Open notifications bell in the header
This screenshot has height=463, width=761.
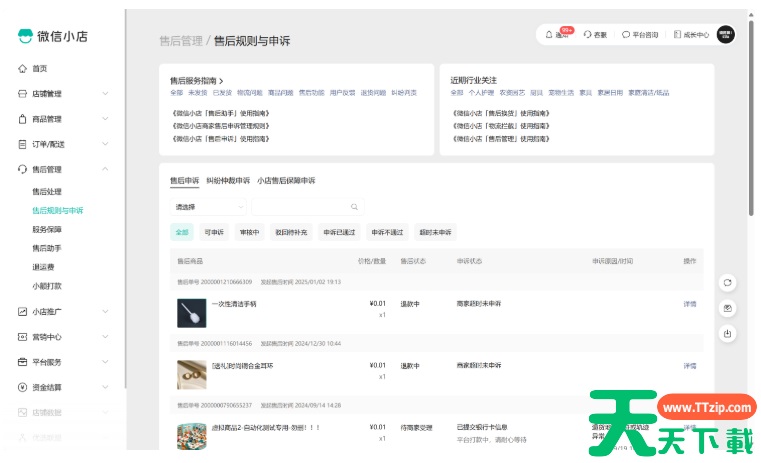click(549, 34)
